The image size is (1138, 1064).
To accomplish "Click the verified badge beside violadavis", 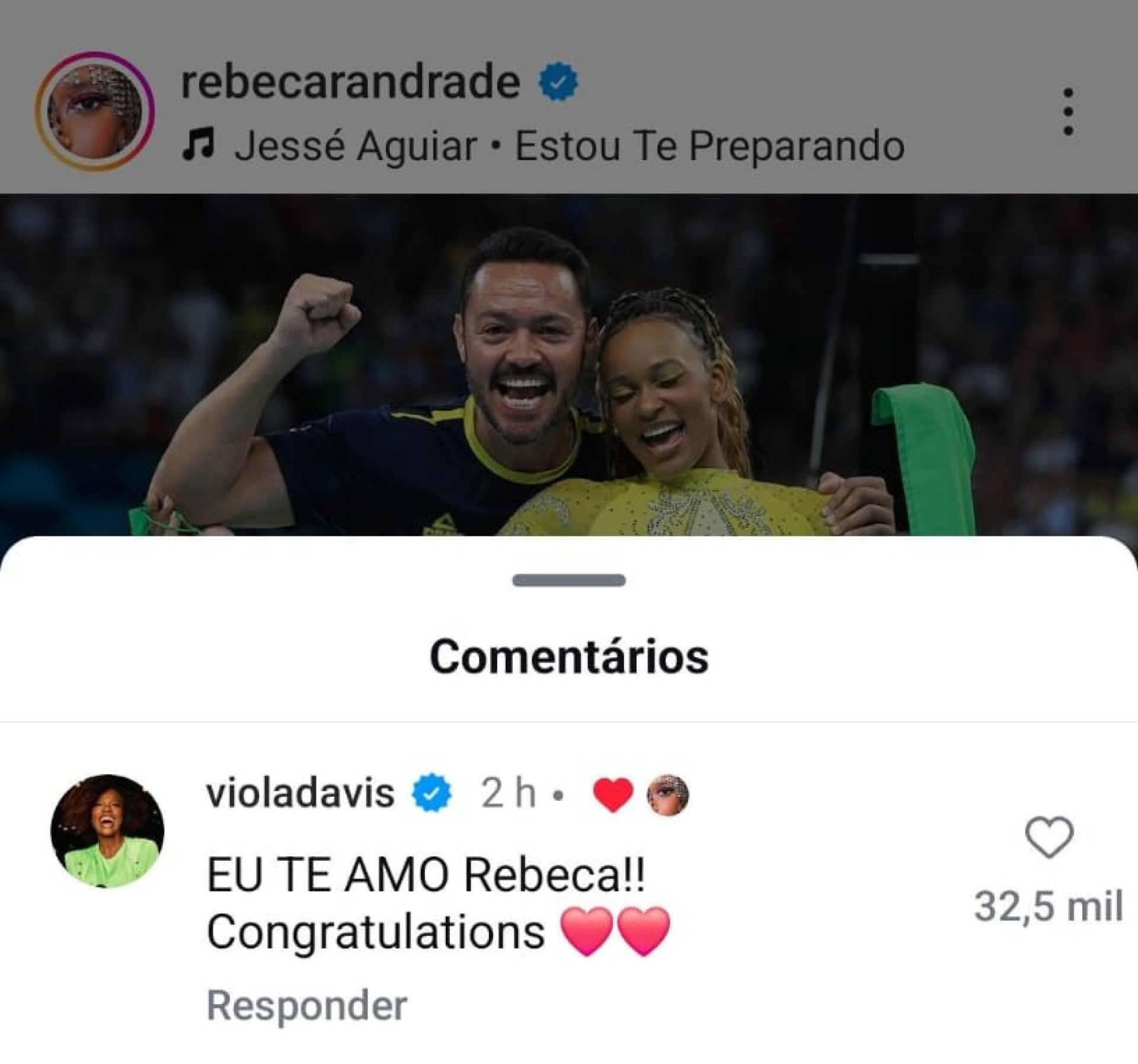I will tap(433, 793).
